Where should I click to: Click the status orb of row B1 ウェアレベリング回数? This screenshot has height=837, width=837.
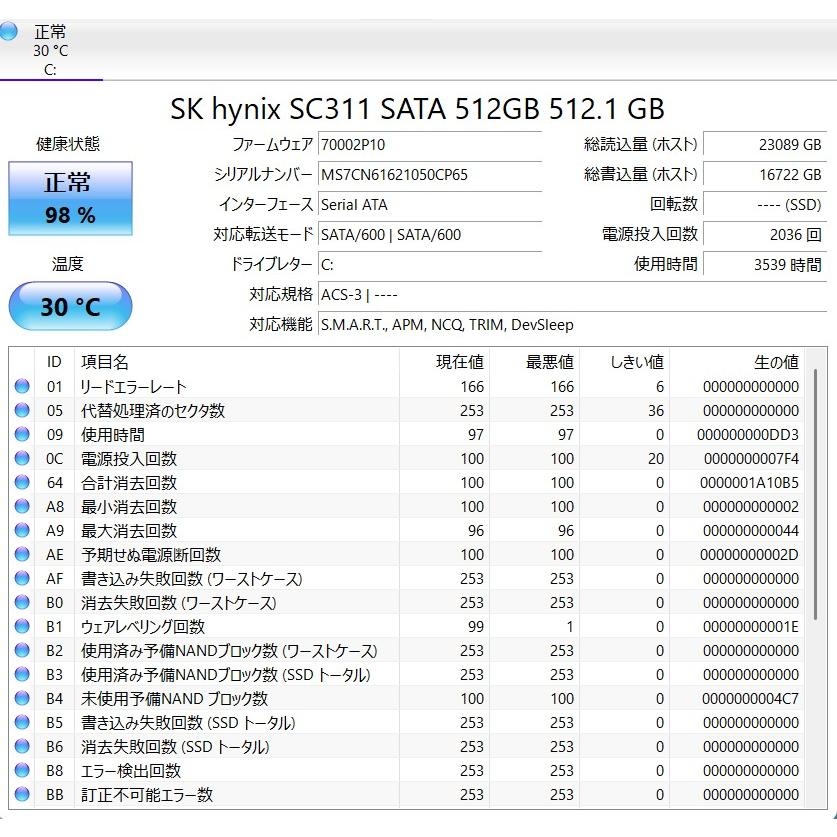(x=22, y=626)
